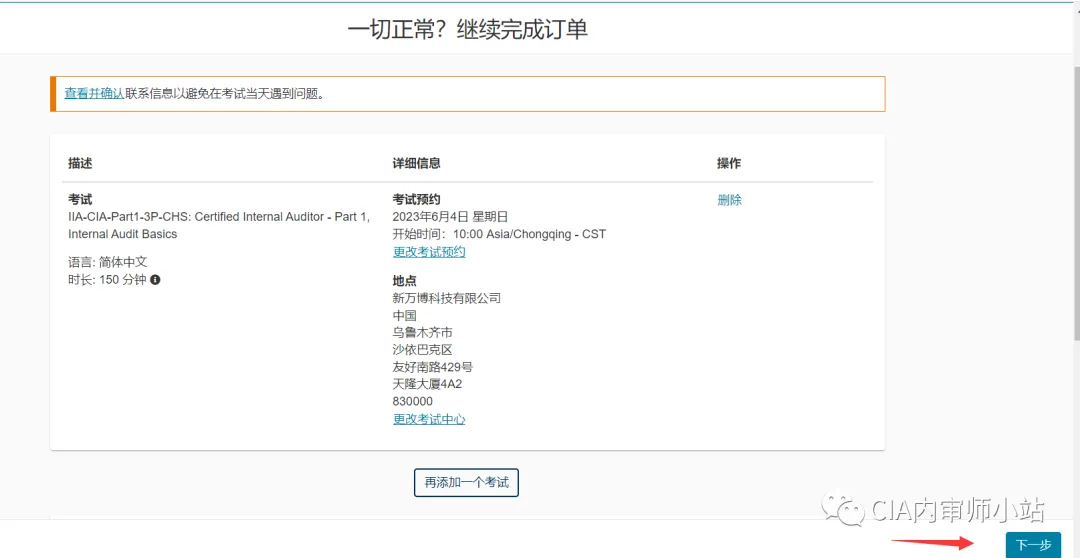Proceed with the 下一步 button
1080x558 pixels.
[x=1033, y=546]
